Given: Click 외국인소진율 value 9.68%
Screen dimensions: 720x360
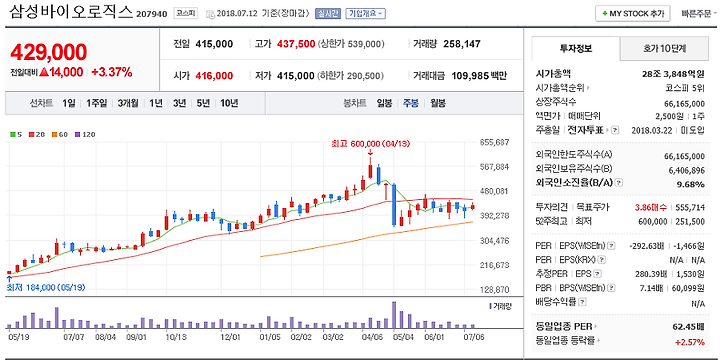Looking at the screenshot, I should click(692, 185).
